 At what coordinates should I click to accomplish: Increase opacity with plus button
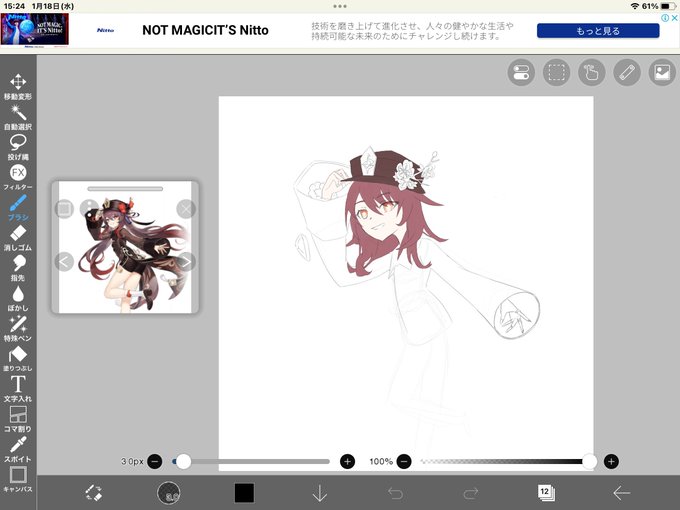tap(611, 461)
